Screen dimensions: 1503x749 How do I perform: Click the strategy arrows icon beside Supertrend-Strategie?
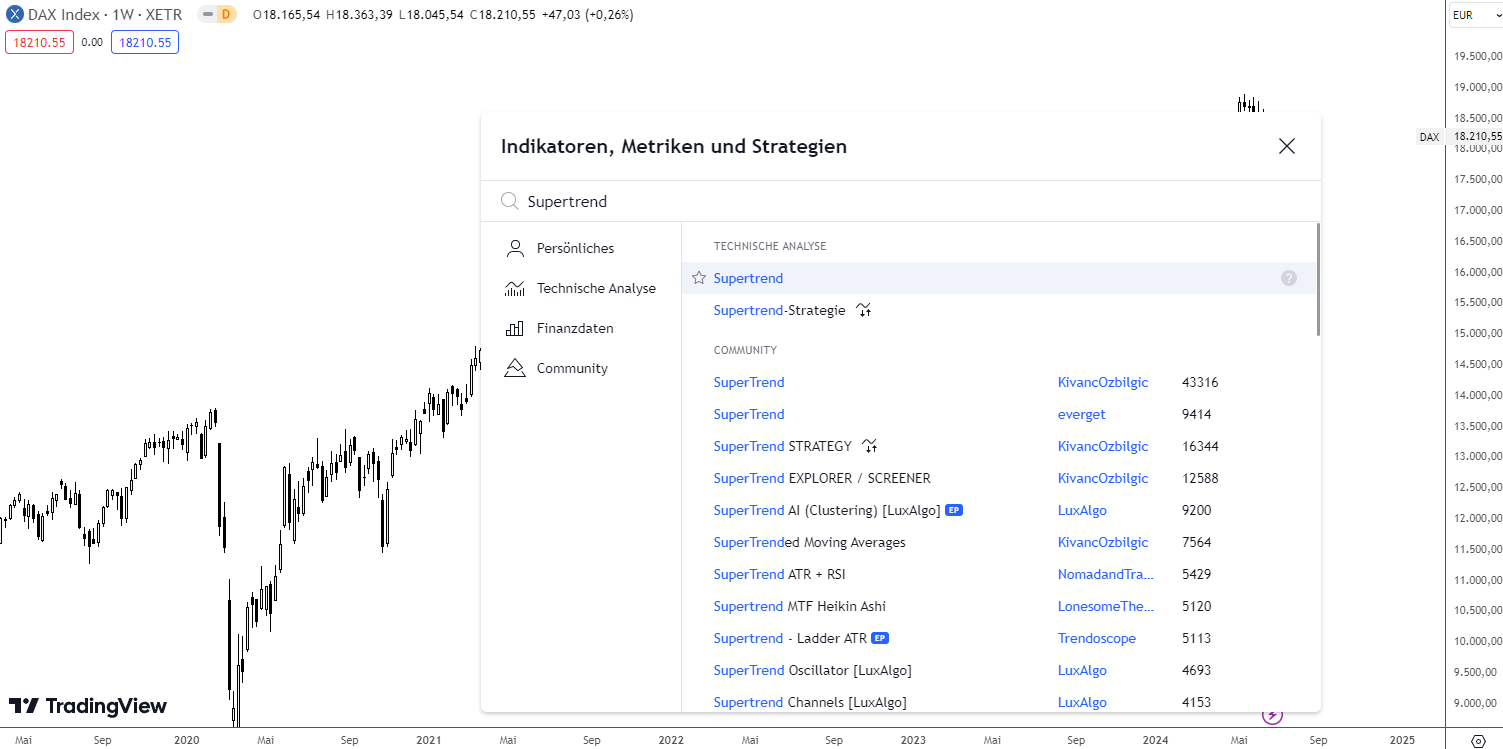click(x=864, y=310)
